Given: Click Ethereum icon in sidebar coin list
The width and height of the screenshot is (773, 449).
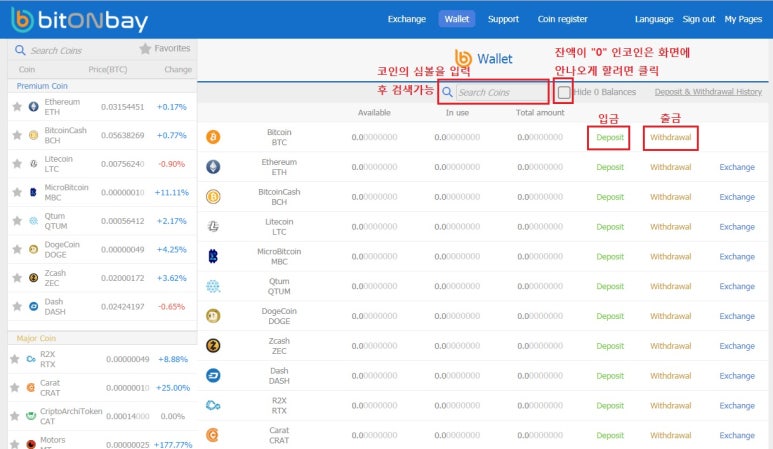Looking at the screenshot, I should [x=34, y=106].
